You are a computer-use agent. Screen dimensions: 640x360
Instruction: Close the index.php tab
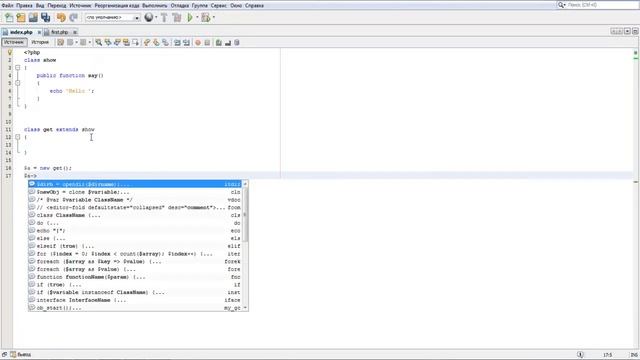(x=39, y=32)
